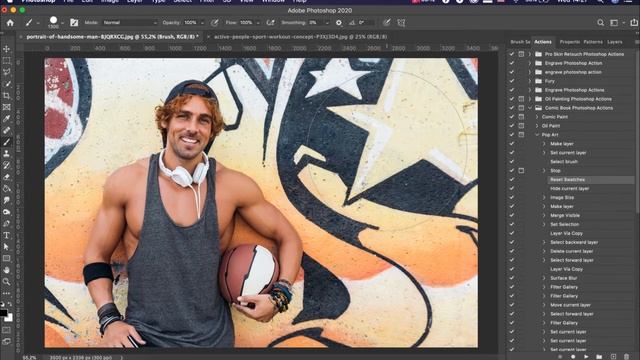Click the Begin recording button in Actions
Screen dimensions: 640x360
click(x=573, y=357)
